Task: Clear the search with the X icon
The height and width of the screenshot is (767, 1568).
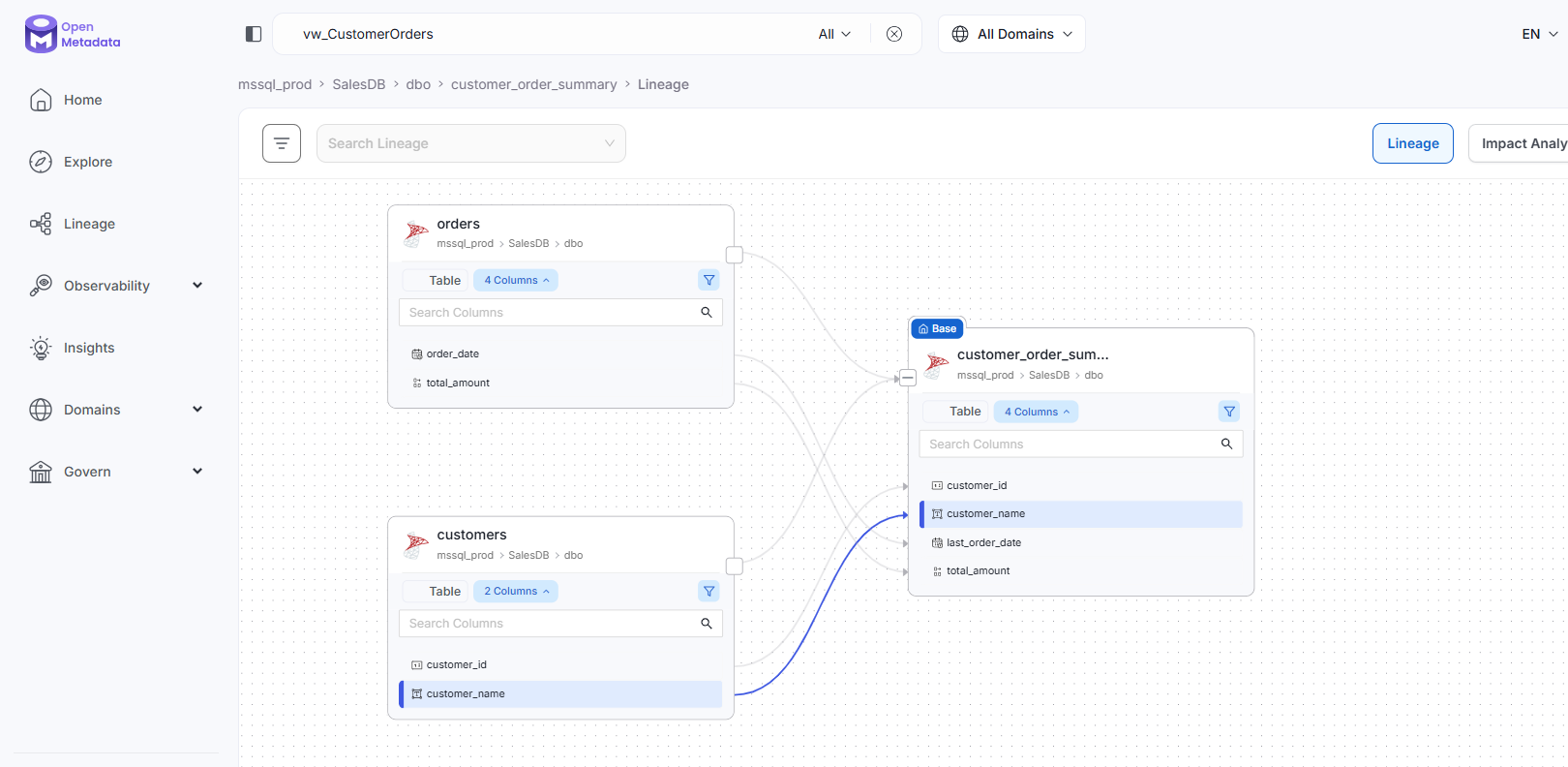Action: pyautogui.click(x=894, y=34)
